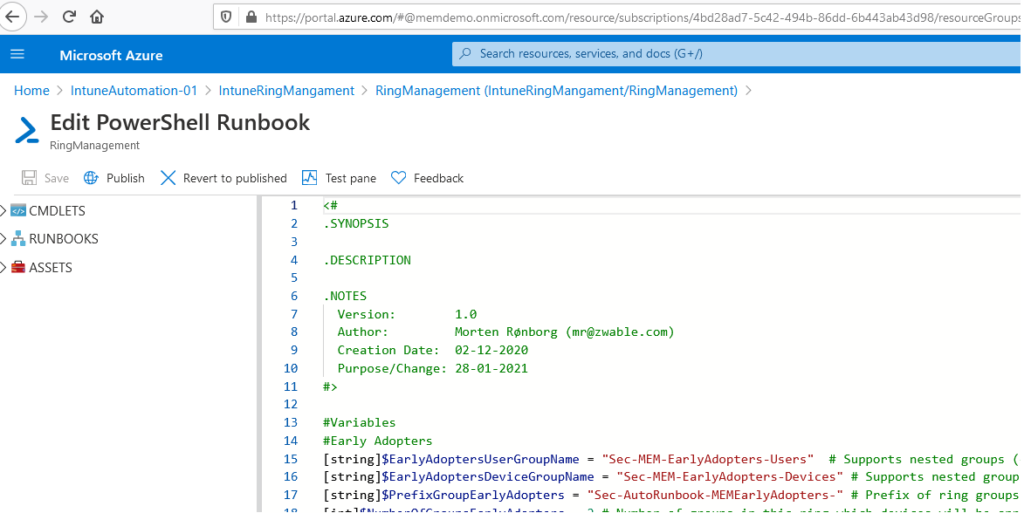Open RingManagement (IntuneRingMangament/RingManagement) breadcrumb
Viewport: 1024px width, 513px height.
click(556, 91)
